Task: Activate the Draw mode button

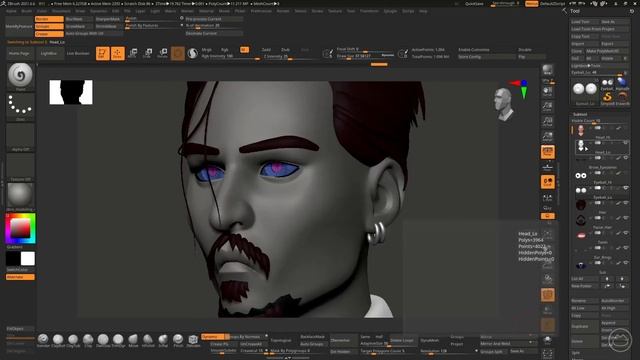Action: 118,53
